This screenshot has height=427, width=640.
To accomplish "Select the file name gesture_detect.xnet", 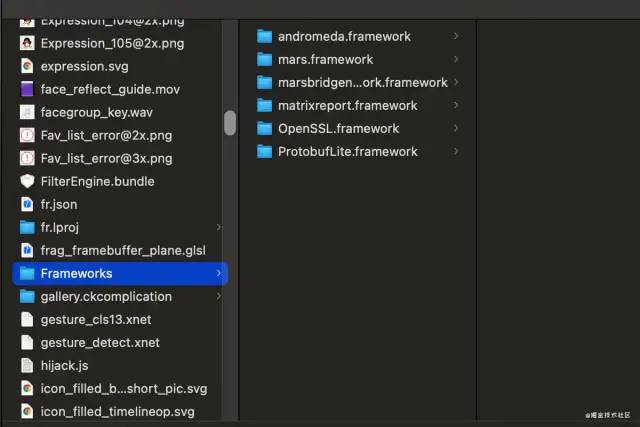I will 100,342.
